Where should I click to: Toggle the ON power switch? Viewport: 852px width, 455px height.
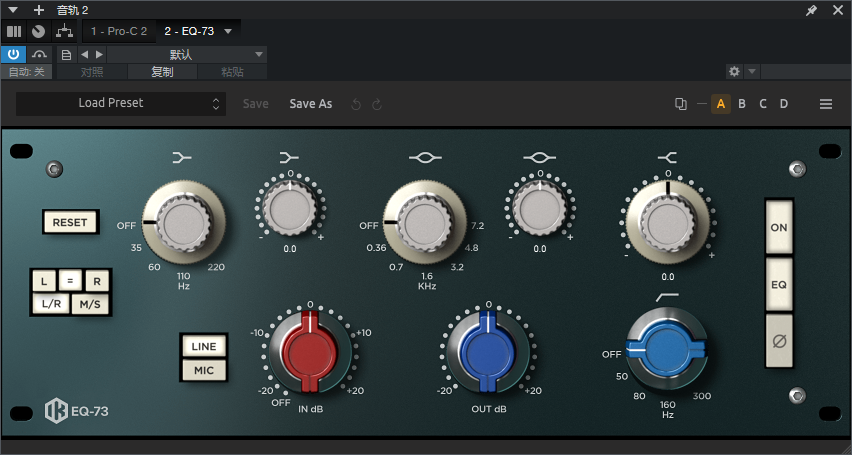pos(780,227)
